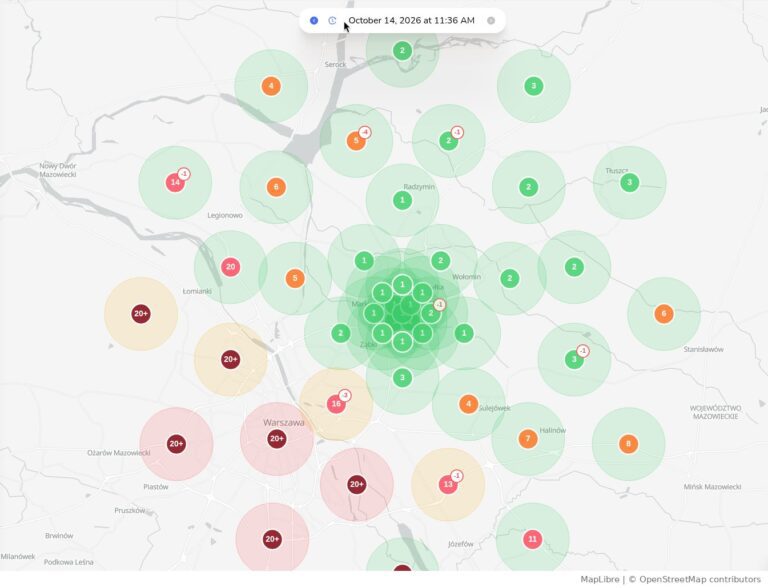The image size is (768, 588).
Task: Click the Pruszków town label
Action: click(130, 510)
